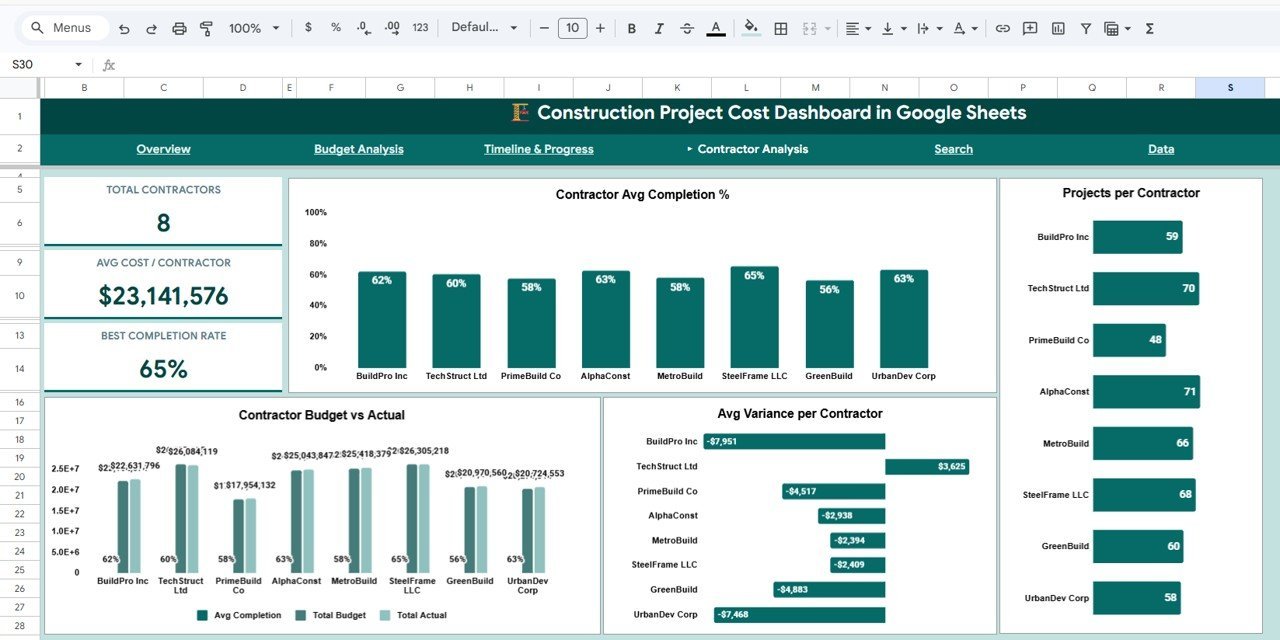Apply strikethrough formatting
This screenshot has width=1280, height=640.
(x=687, y=27)
